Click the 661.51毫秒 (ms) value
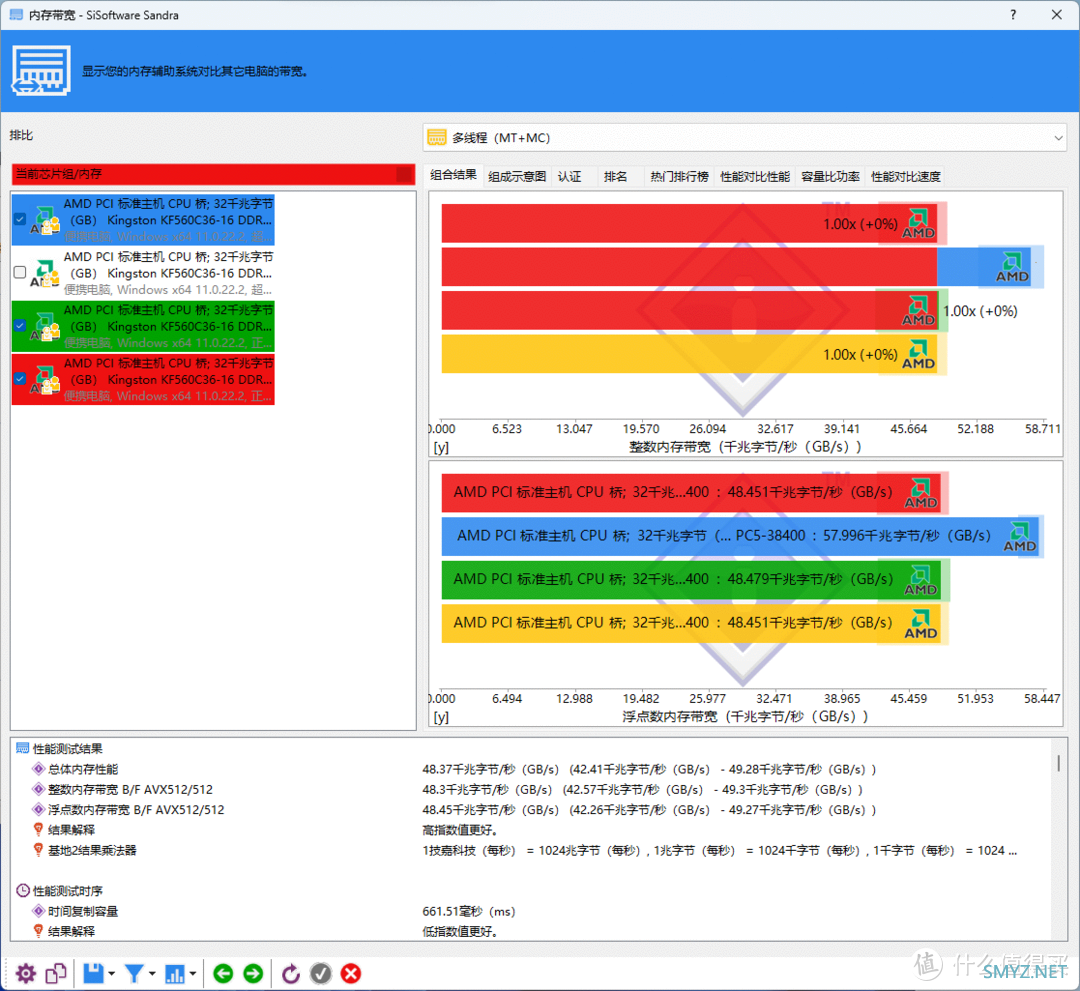 [468, 911]
